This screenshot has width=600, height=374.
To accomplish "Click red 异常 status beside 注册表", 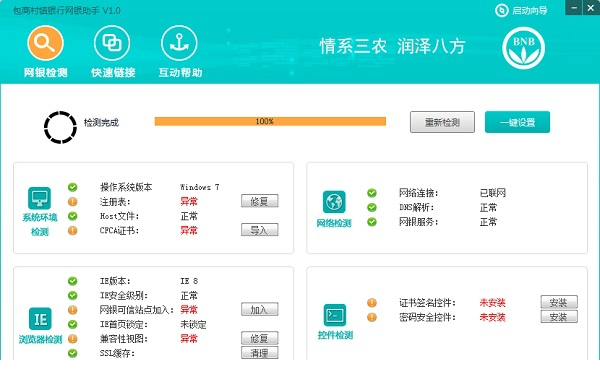I will click(189, 201).
